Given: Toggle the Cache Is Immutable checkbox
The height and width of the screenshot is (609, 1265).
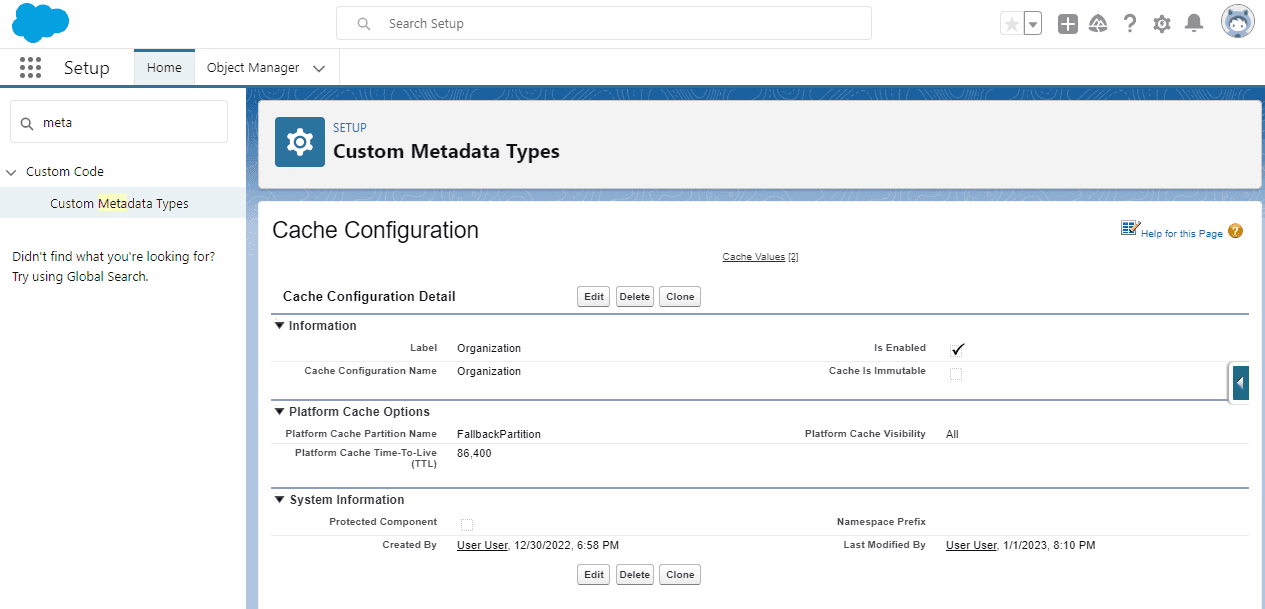Looking at the screenshot, I should tap(956, 373).
